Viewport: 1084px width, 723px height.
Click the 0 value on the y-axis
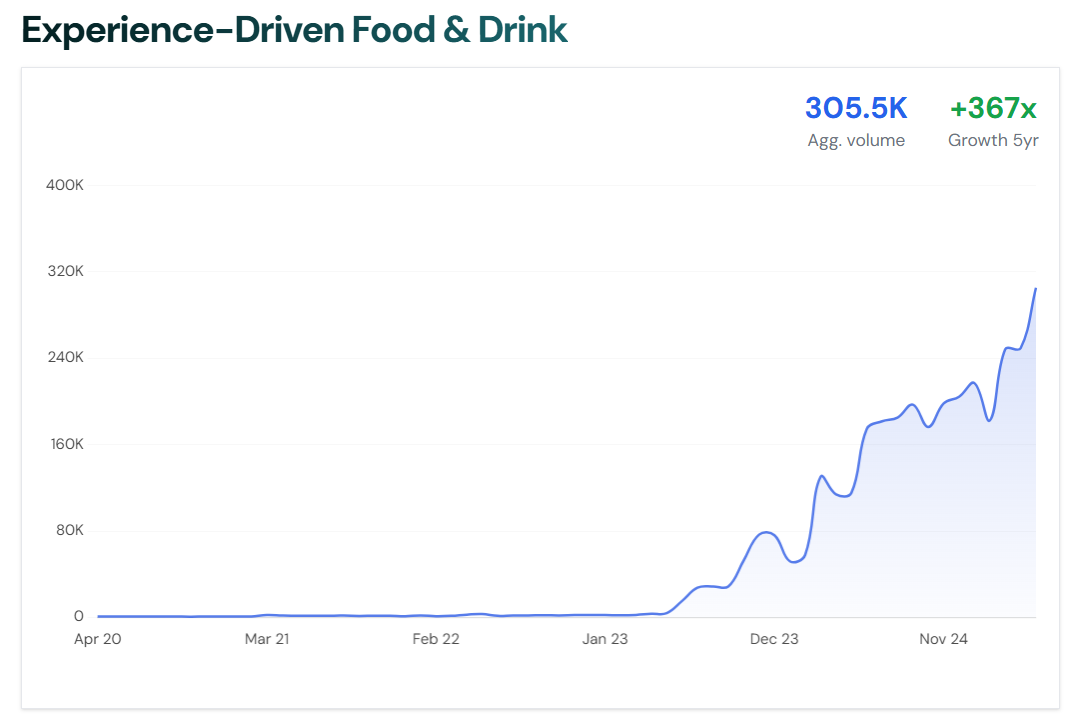pos(78,616)
